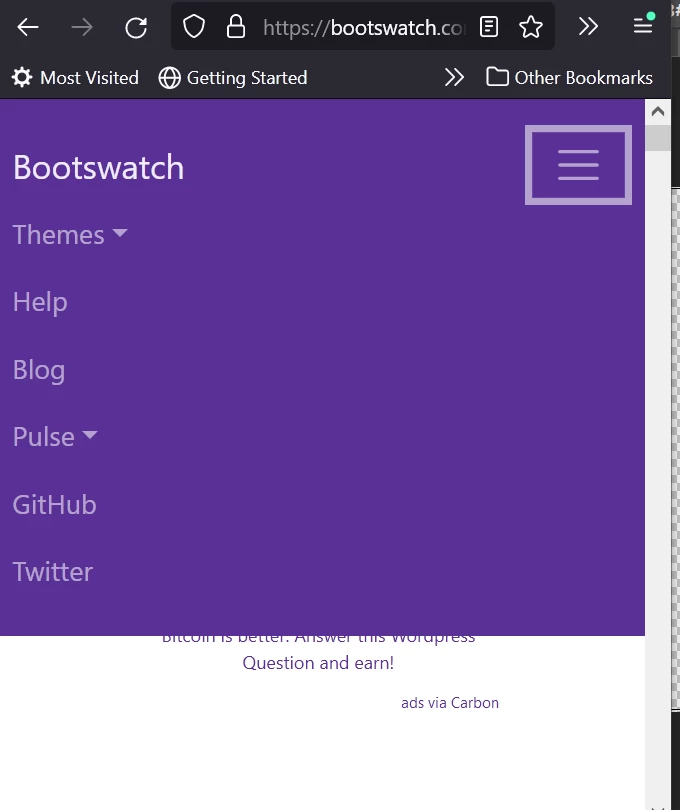Image resolution: width=680 pixels, height=810 pixels.
Task: Open Other Bookmarks folder
Action: tap(569, 77)
